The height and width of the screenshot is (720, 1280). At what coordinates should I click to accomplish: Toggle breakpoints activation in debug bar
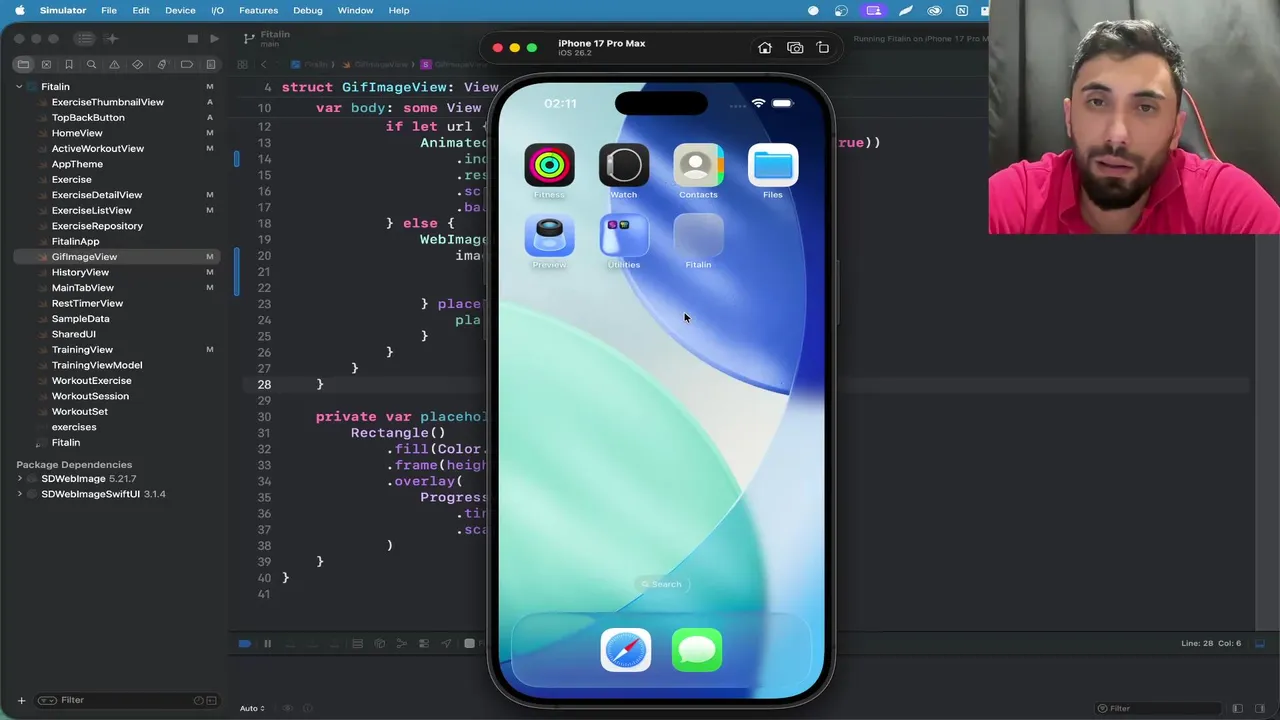[244, 644]
